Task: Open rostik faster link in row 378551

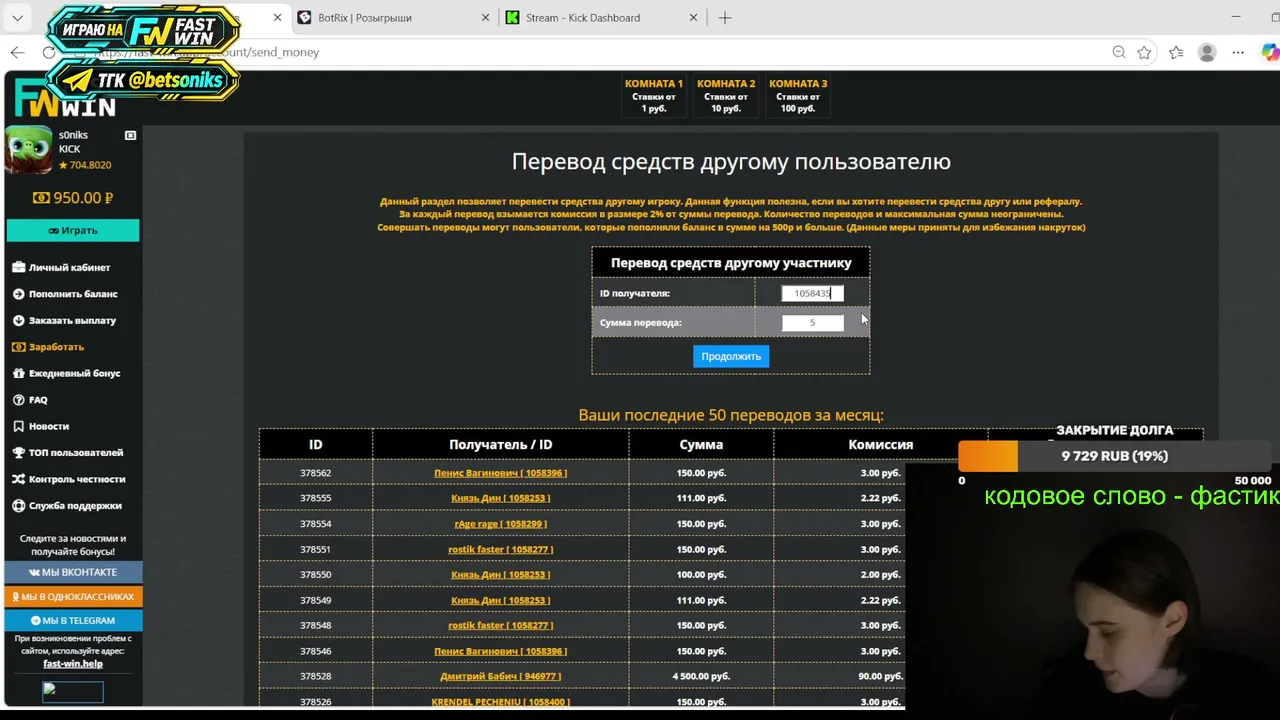Action: (x=500, y=549)
